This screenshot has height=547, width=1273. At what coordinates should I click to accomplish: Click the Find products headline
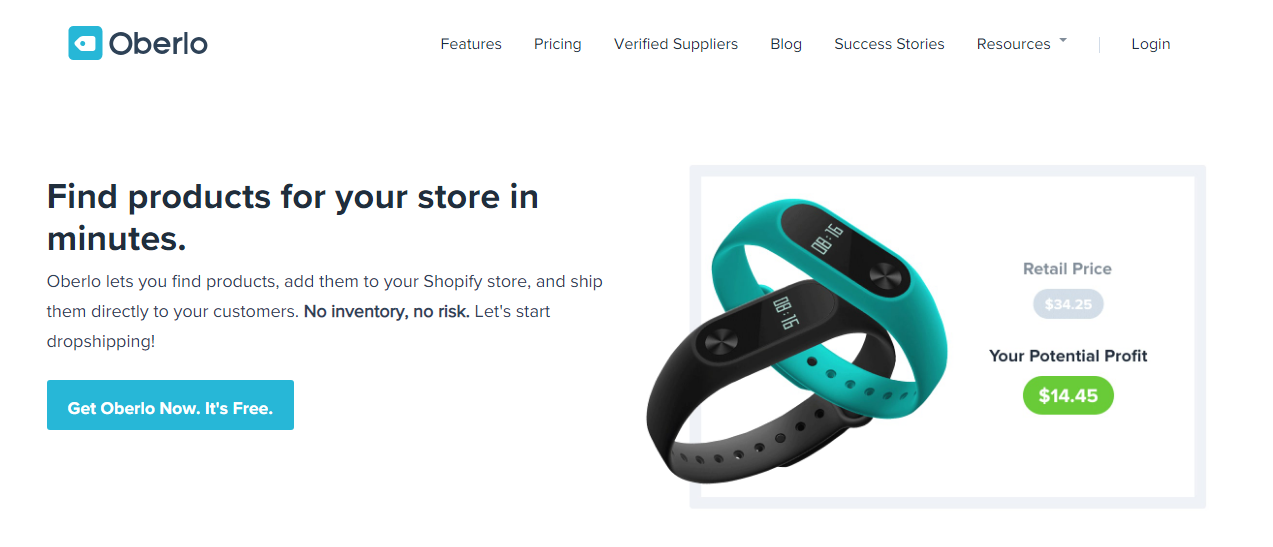point(293,217)
